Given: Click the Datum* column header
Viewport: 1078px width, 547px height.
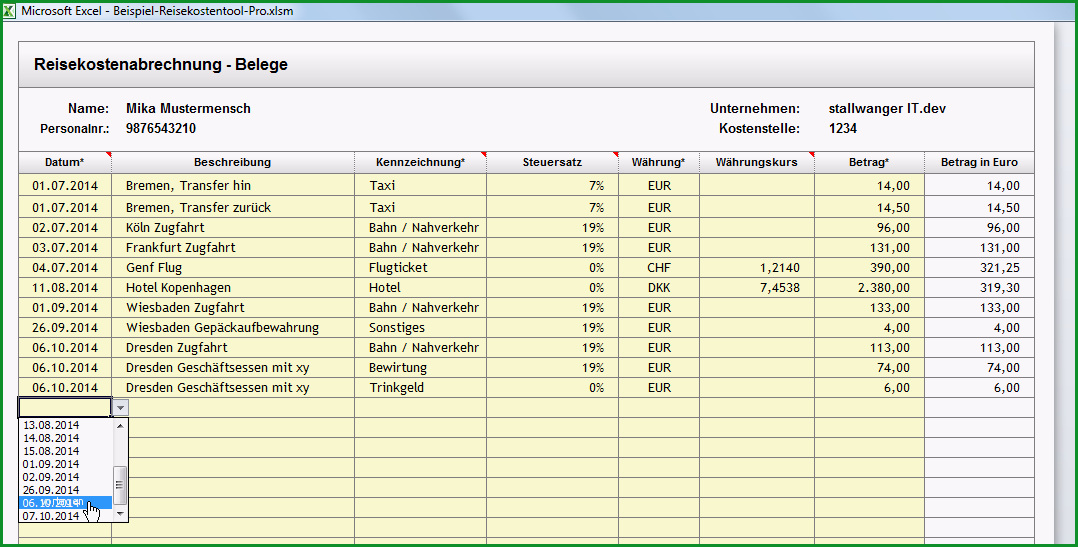Looking at the screenshot, I should click(65, 162).
